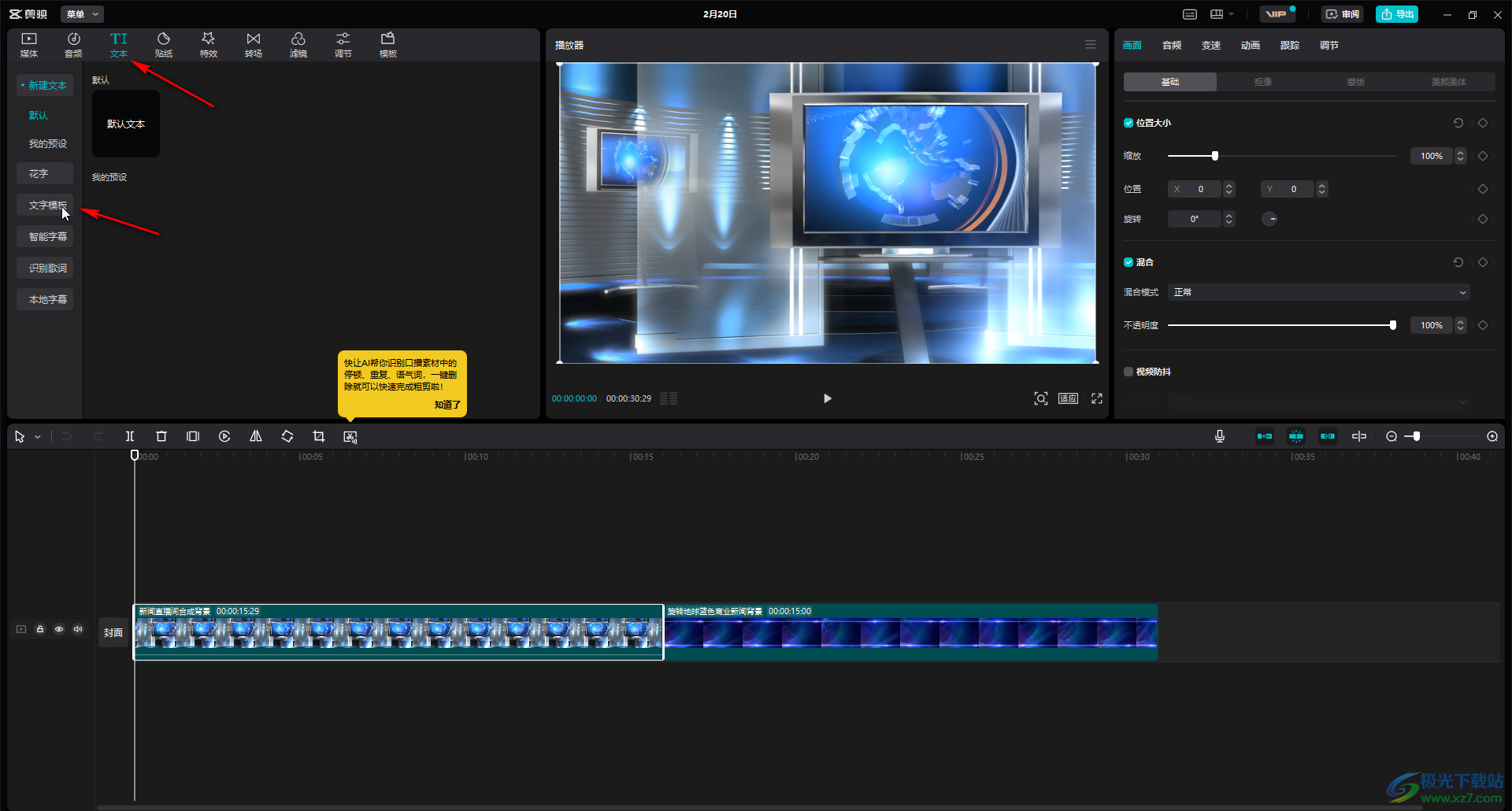Enable the 视频防抖 checkbox
This screenshot has height=811, width=1512.
[1128, 372]
